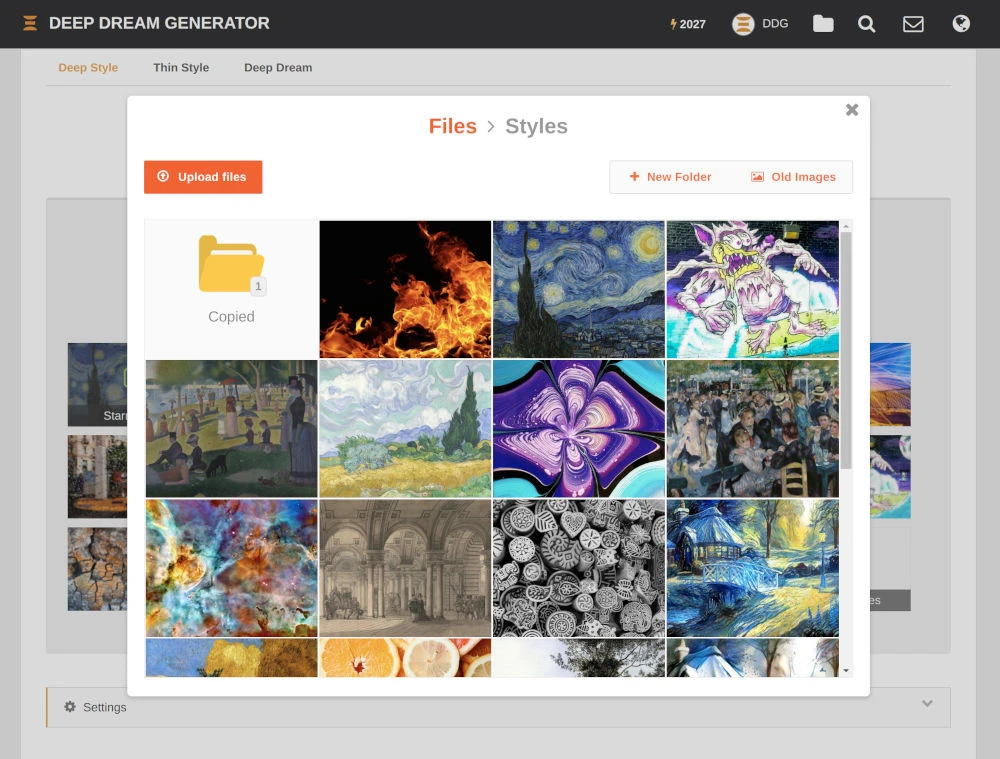1000x759 pixels.
Task: Click the Settings label text
Action: tap(105, 707)
